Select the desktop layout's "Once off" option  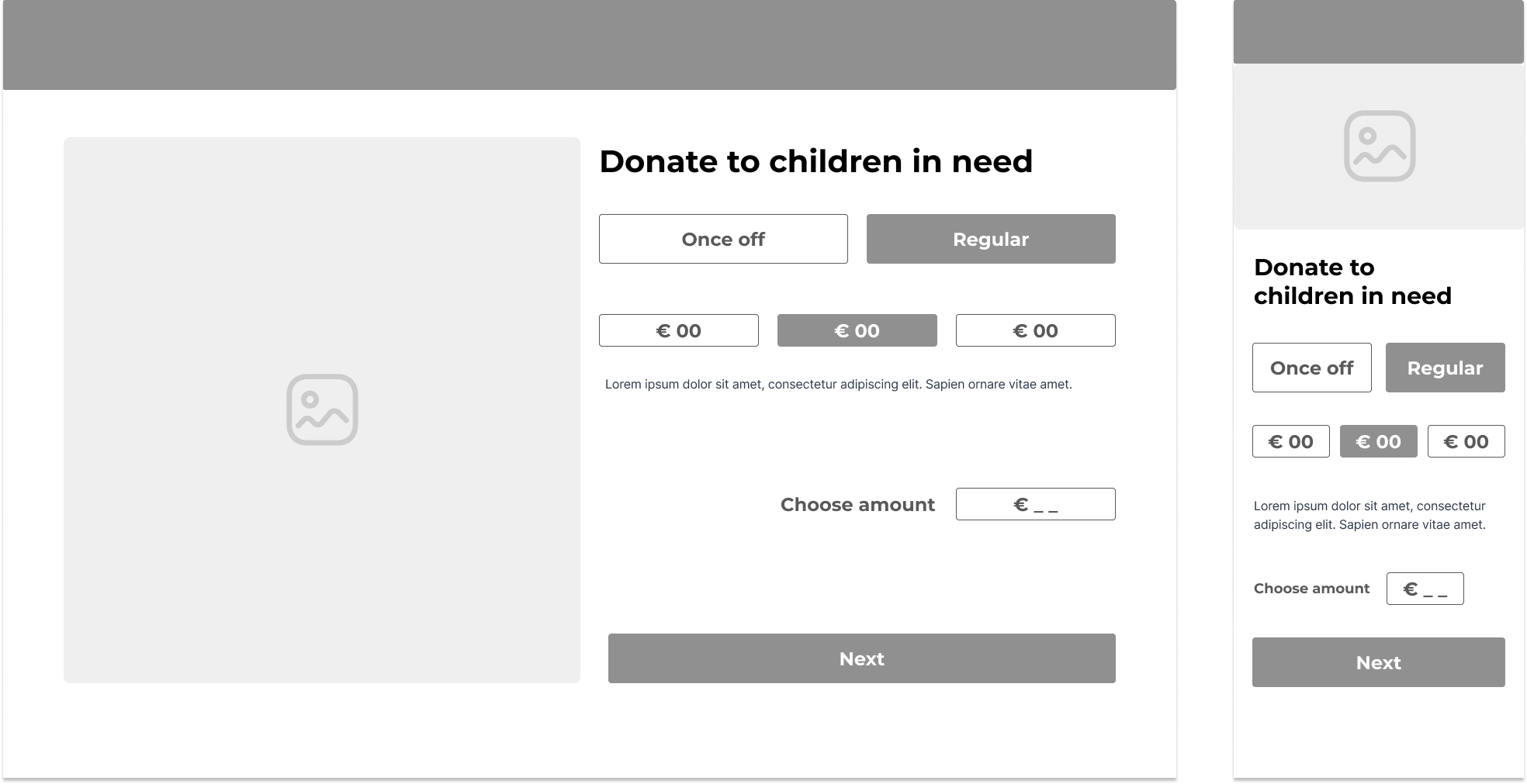[723, 239]
